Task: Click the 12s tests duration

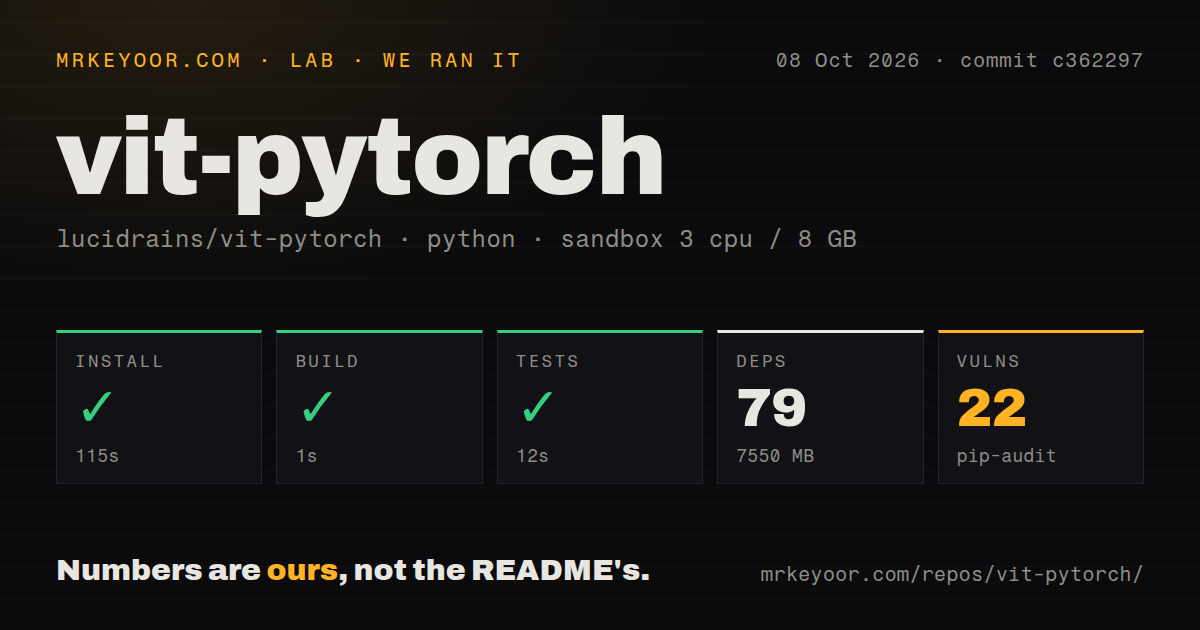Action: 532,456
